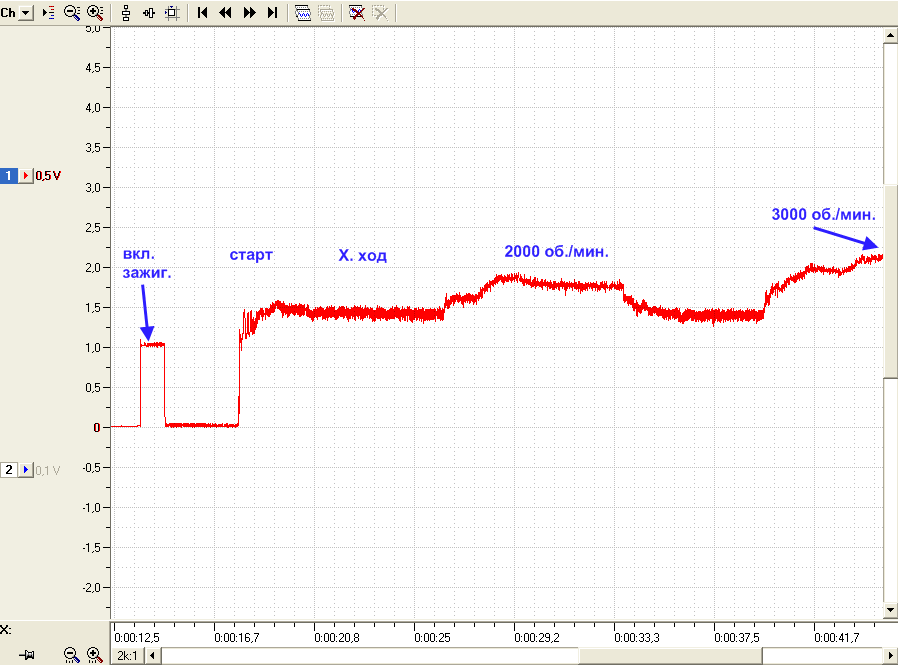Open the Ch channel dropdown

click(26, 13)
